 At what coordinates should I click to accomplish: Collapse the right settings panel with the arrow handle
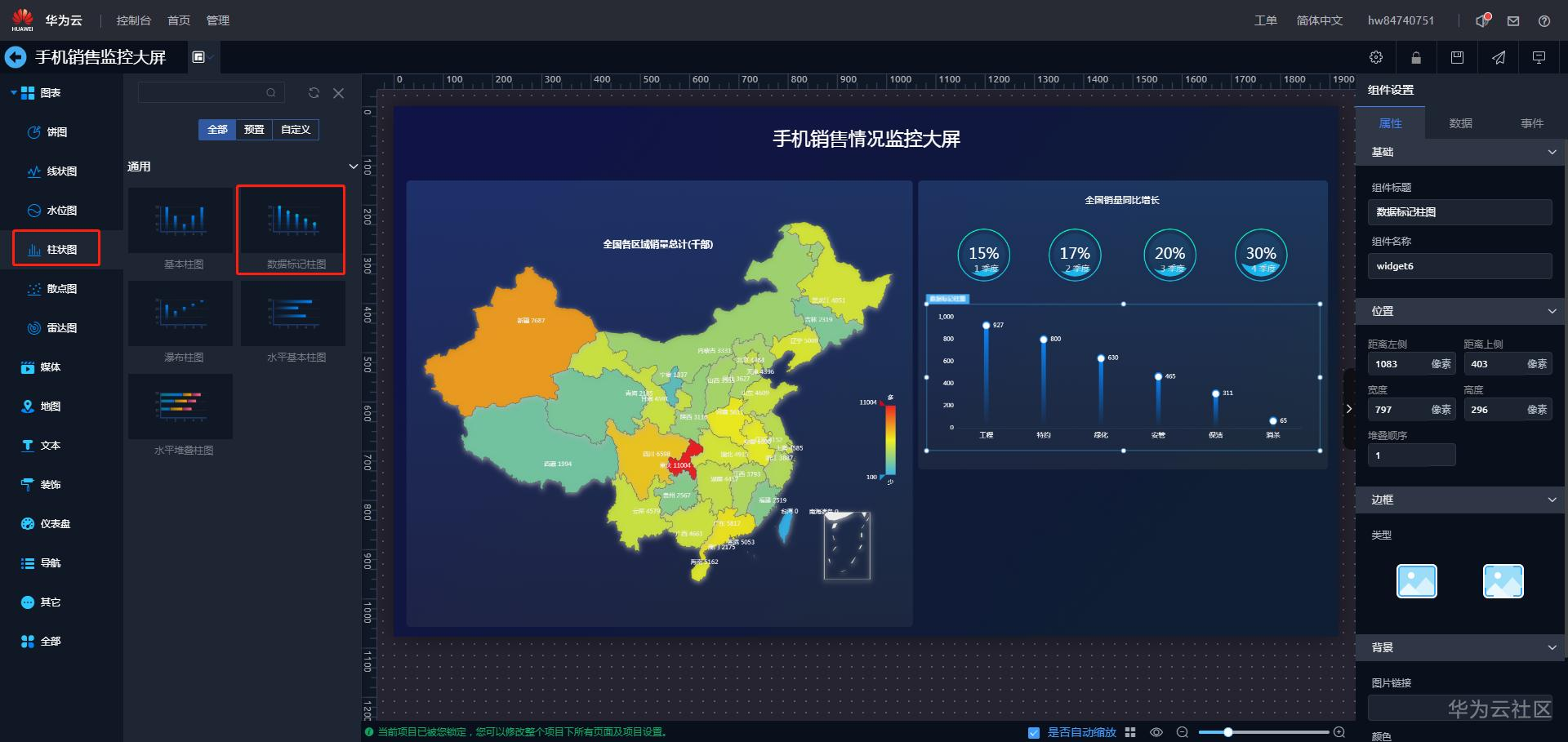[x=1349, y=409]
